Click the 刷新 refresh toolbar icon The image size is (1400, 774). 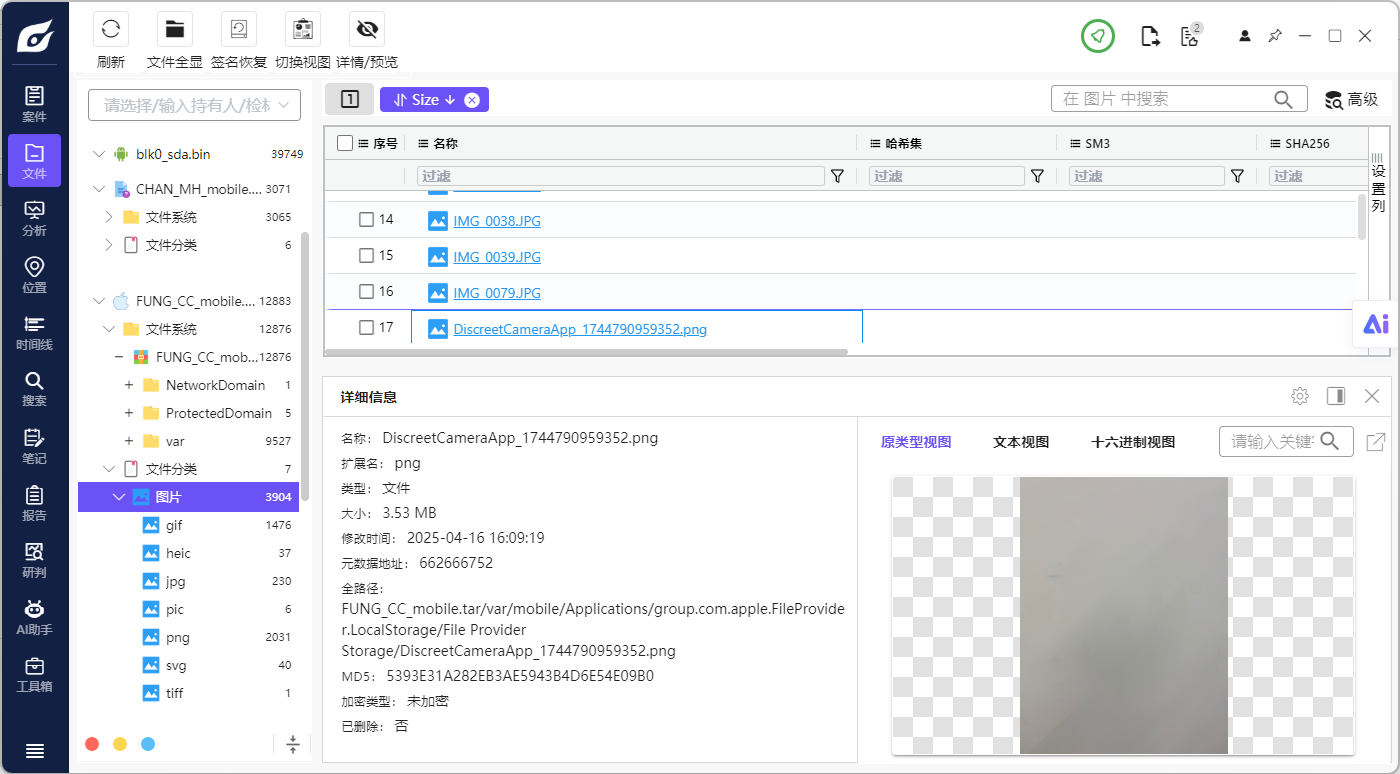pos(111,29)
